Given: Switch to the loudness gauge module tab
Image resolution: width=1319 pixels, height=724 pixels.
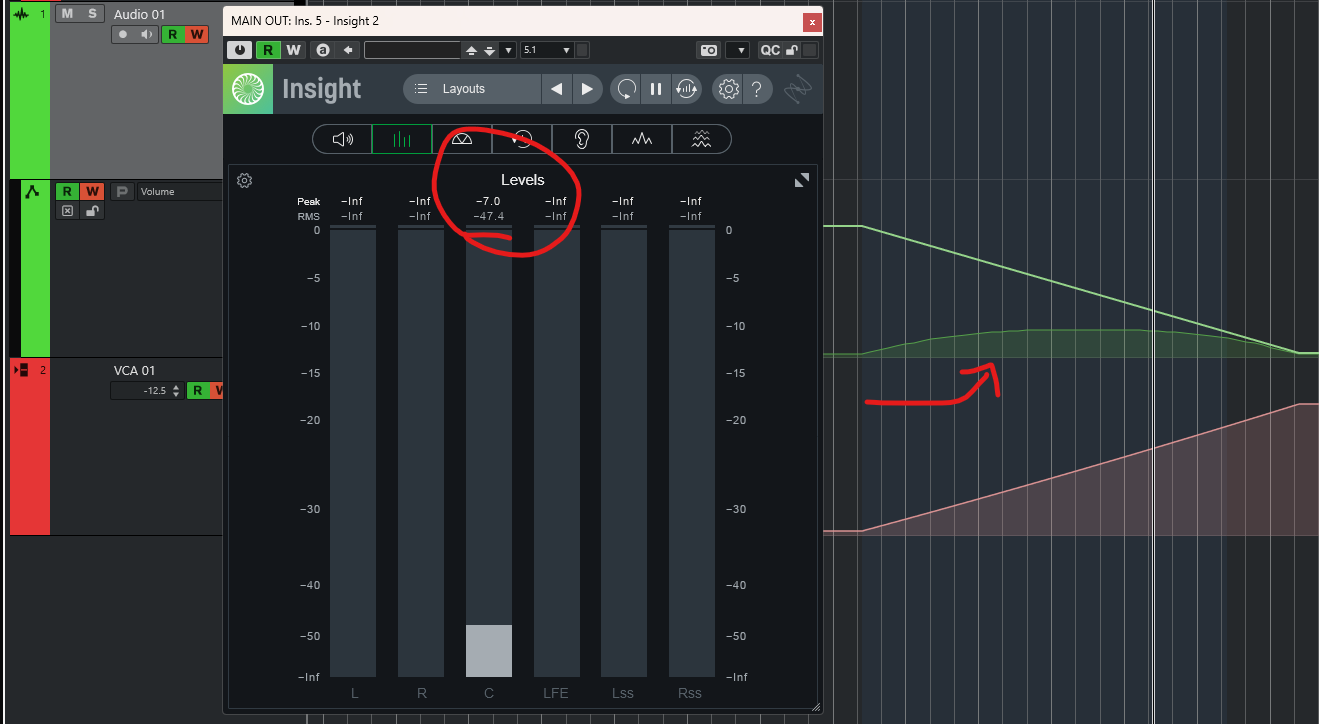Looking at the screenshot, I should 462,139.
